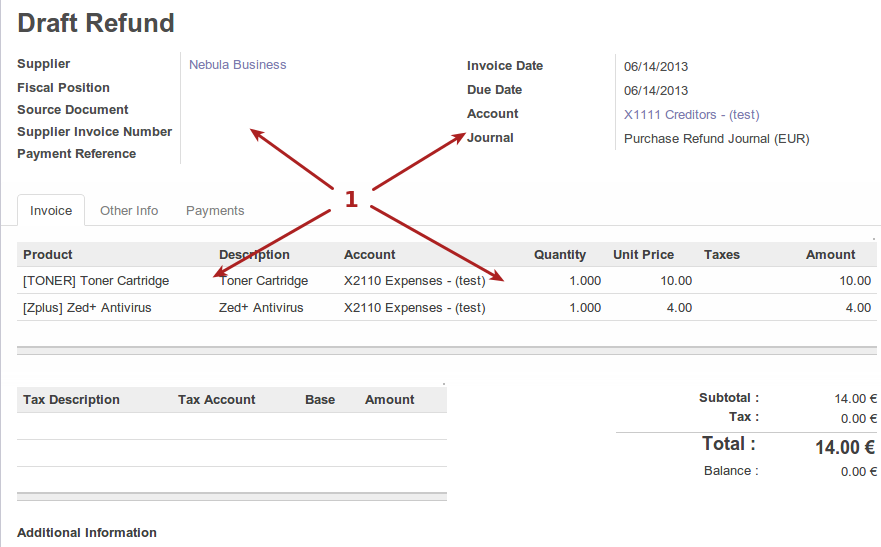Click the Description column header in invoice lines
The width and height of the screenshot is (881, 547).
coord(254,255)
